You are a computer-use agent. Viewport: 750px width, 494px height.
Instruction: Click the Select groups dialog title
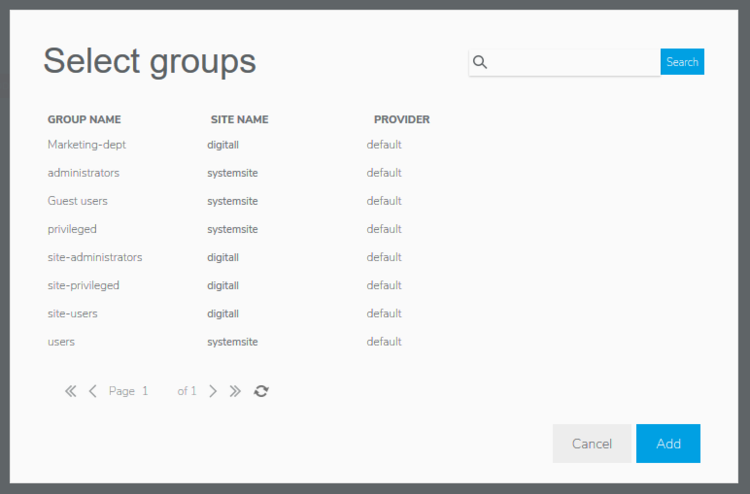(150, 62)
